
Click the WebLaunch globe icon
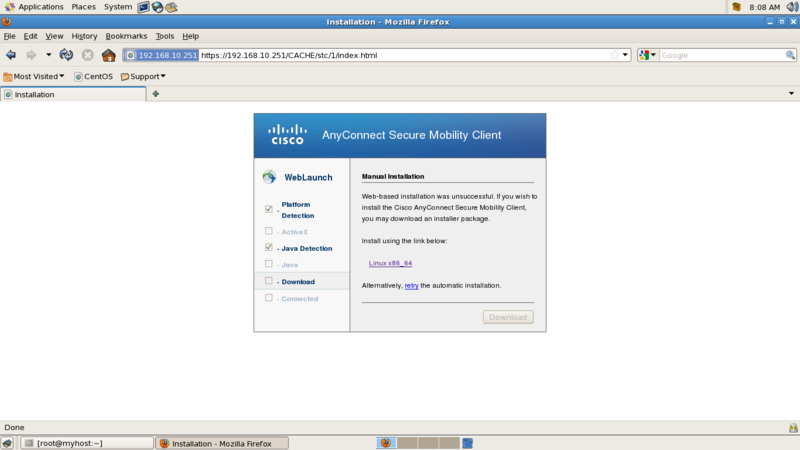269,177
